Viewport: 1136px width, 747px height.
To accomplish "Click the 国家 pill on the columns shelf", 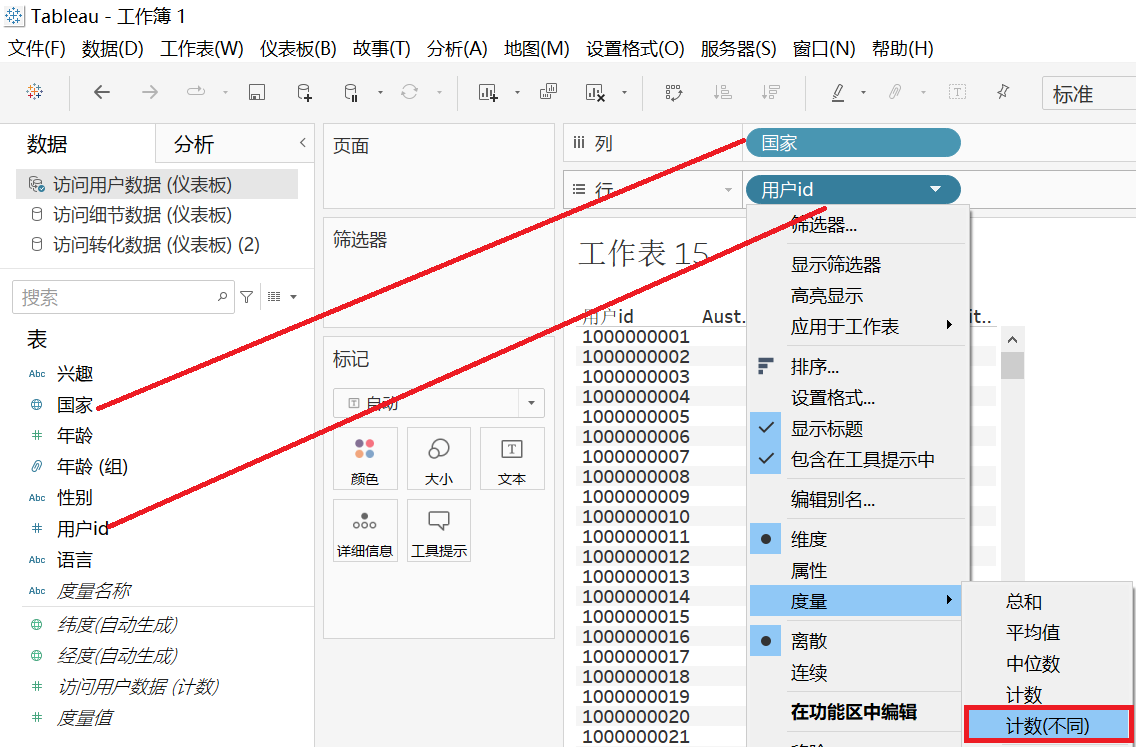I will click(853, 143).
